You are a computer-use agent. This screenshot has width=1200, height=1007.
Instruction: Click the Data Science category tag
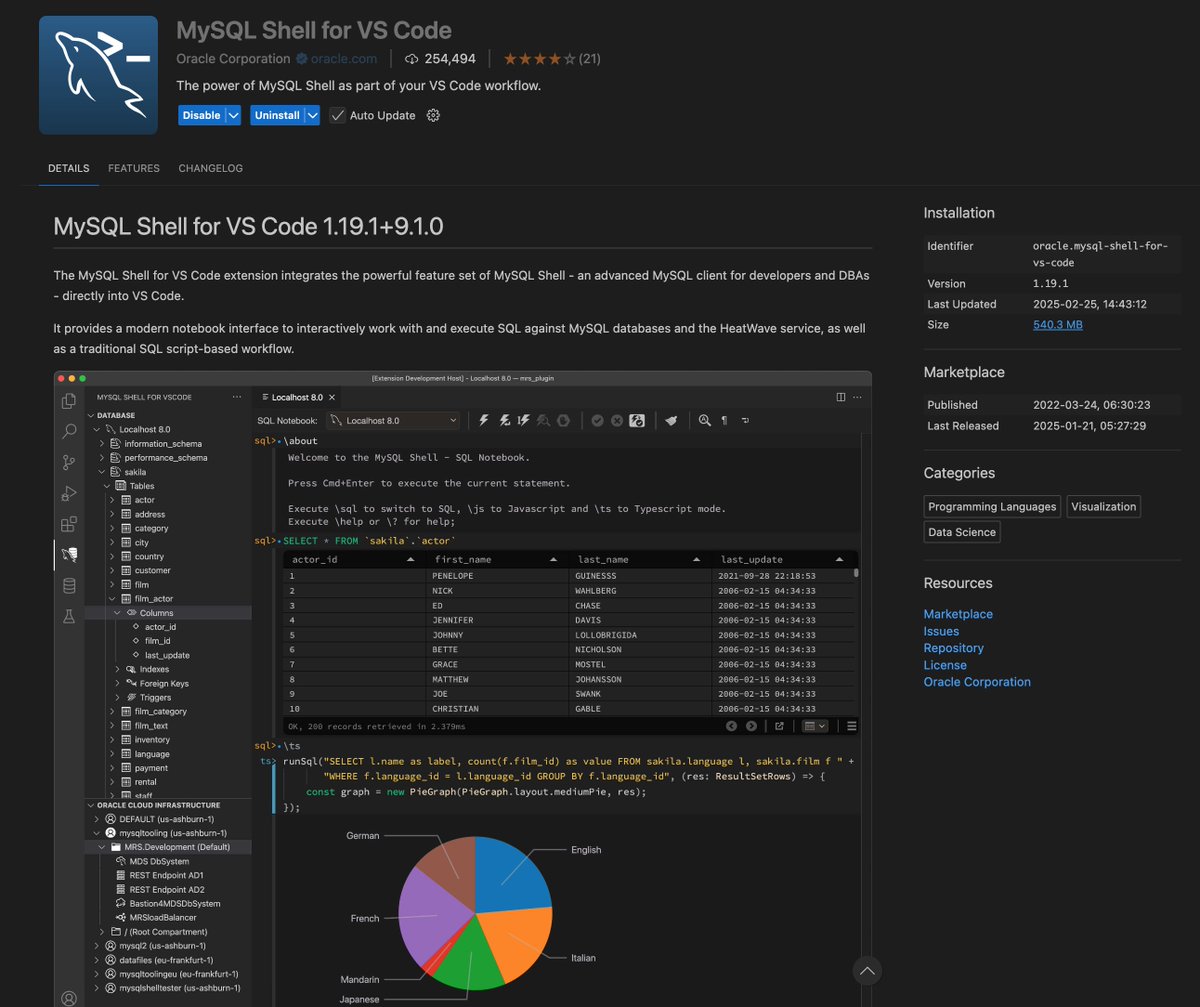point(962,533)
